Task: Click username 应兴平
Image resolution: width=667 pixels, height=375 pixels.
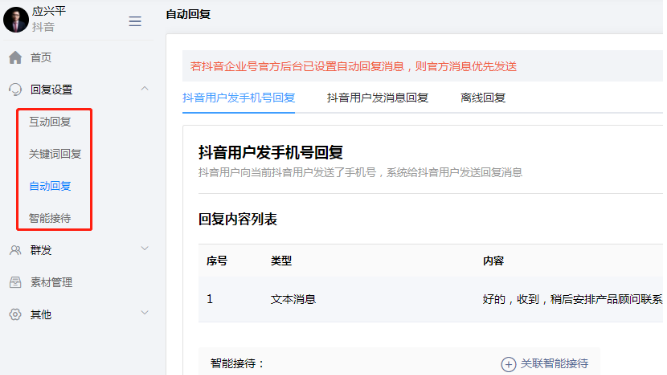Action: pos(49,11)
